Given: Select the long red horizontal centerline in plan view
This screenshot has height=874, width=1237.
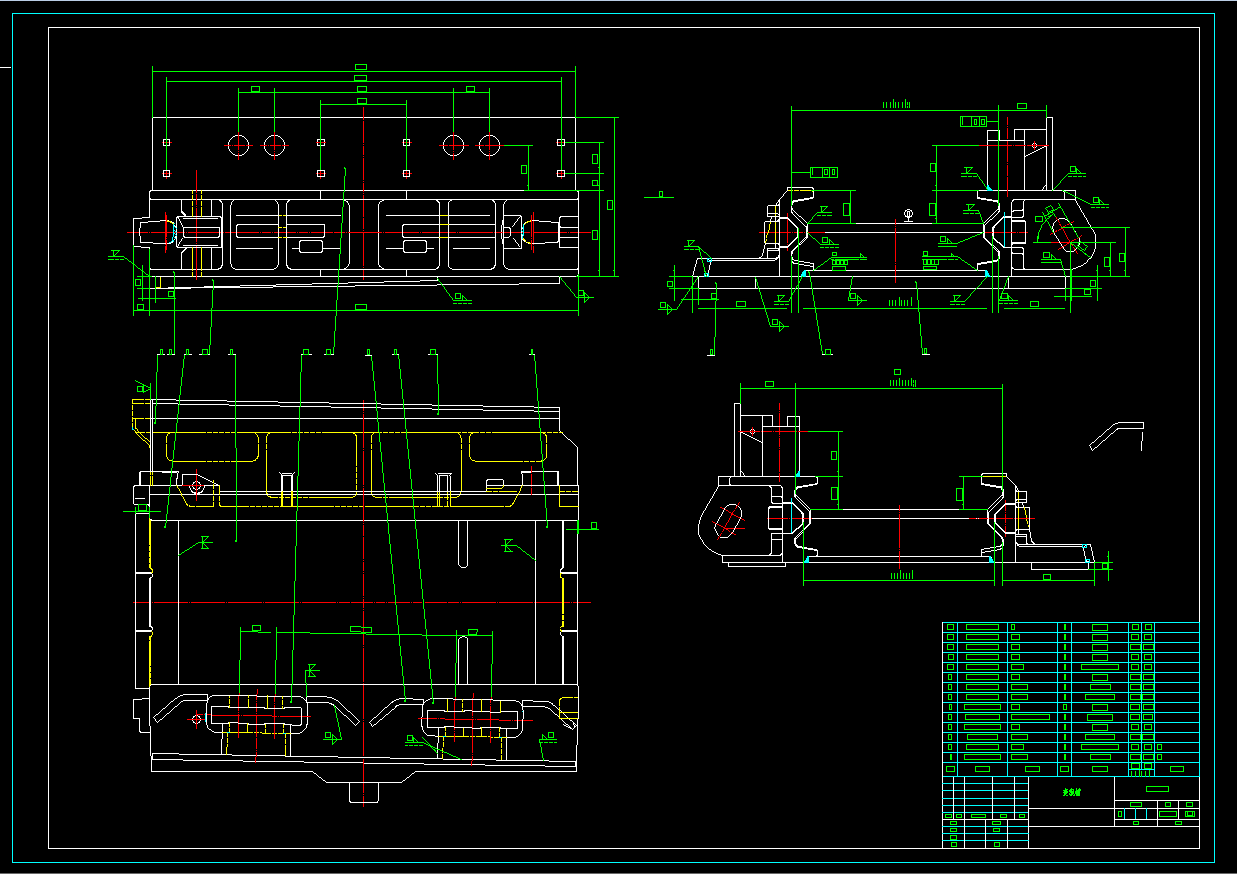Looking at the screenshot, I should pyautogui.click(x=361, y=603).
